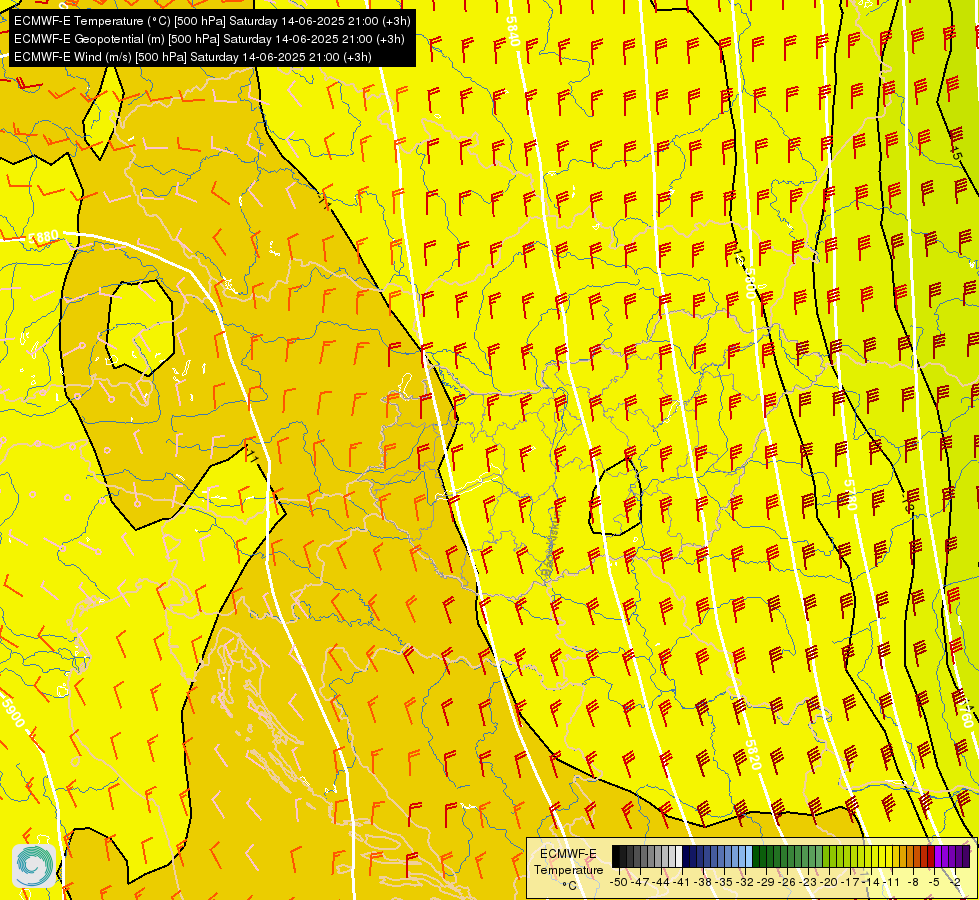Click the -26 legend tick label
The image size is (979, 900).
(787, 882)
